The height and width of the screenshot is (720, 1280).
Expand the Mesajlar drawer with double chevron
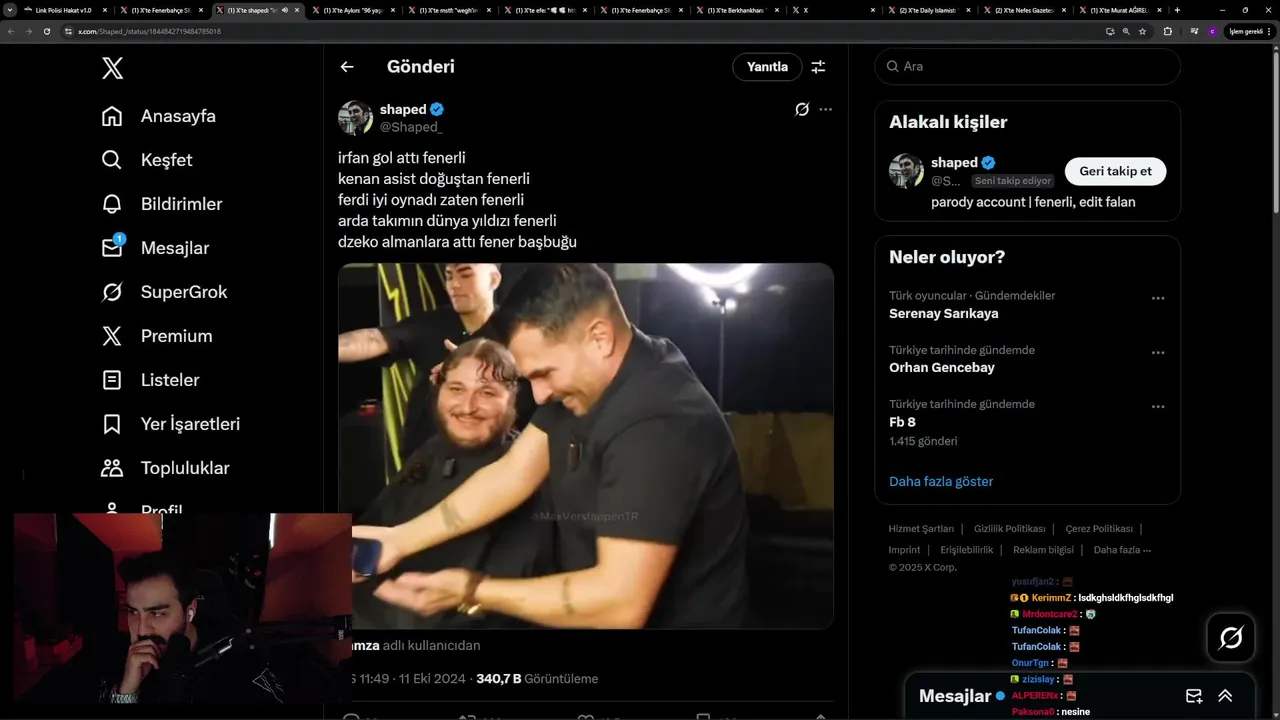pyautogui.click(x=1225, y=696)
